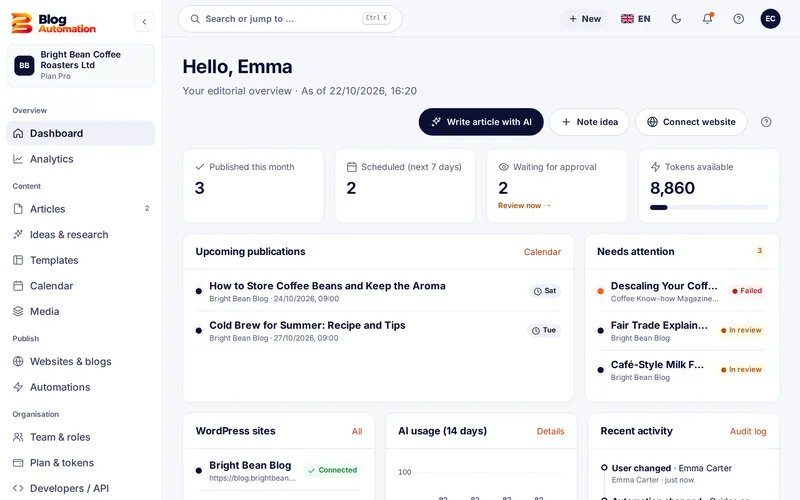Click the Connect website button

[x=691, y=122]
